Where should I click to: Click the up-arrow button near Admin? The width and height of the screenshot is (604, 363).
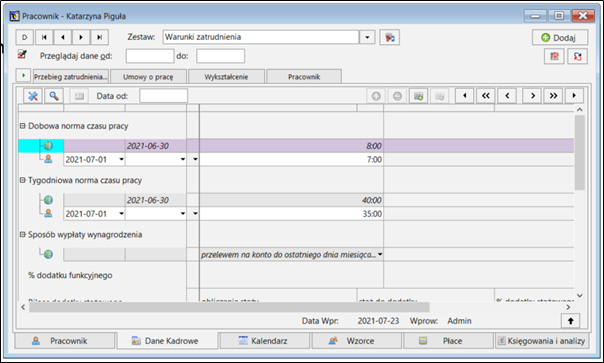pyautogui.click(x=570, y=321)
